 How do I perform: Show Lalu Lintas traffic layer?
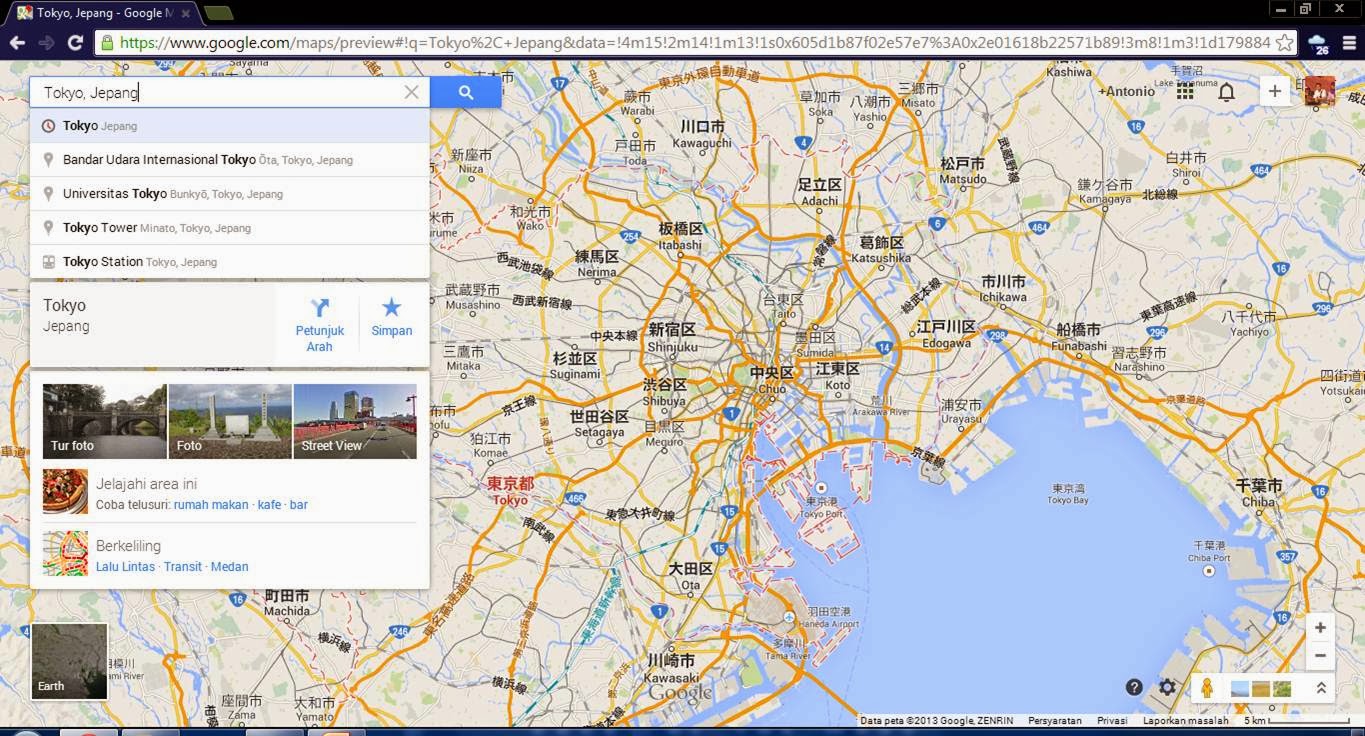pyautogui.click(x=125, y=567)
